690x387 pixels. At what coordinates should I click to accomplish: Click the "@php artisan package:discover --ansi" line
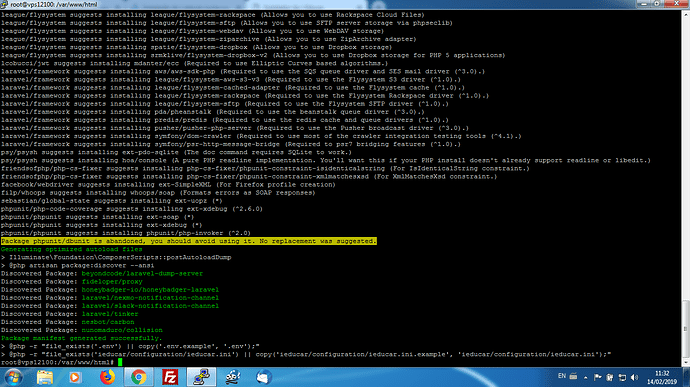[x=77, y=265]
